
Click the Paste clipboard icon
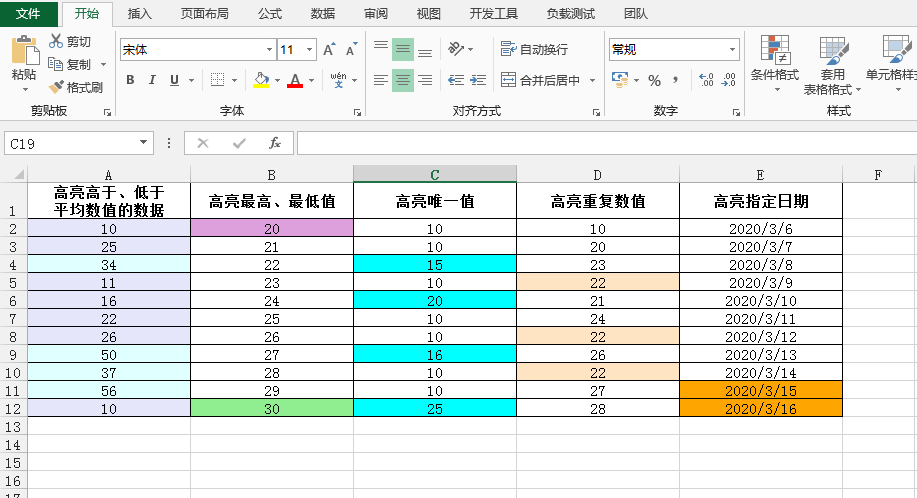click(x=25, y=50)
